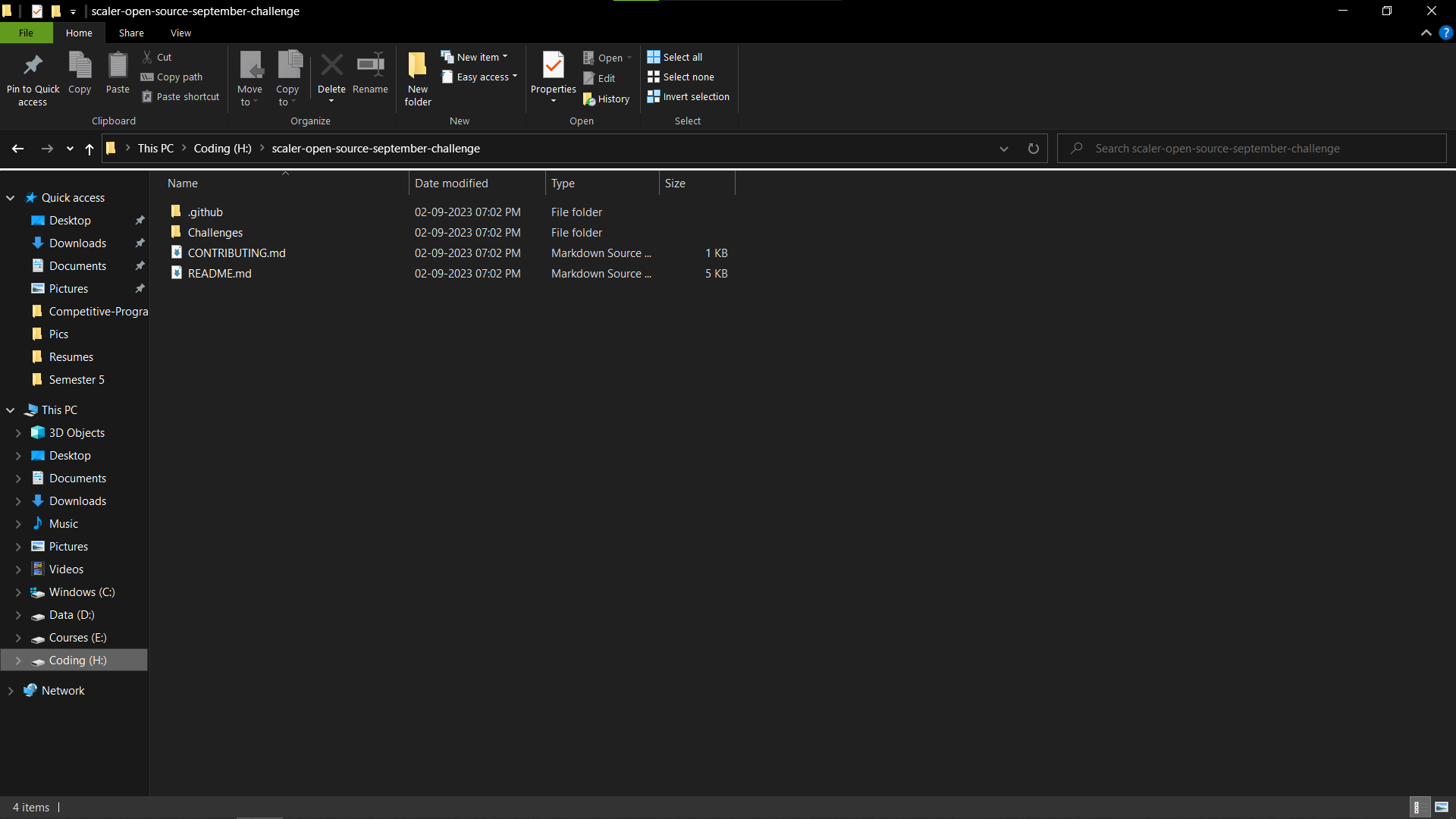Refresh the current folder view

pyautogui.click(x=1033, y=149)
